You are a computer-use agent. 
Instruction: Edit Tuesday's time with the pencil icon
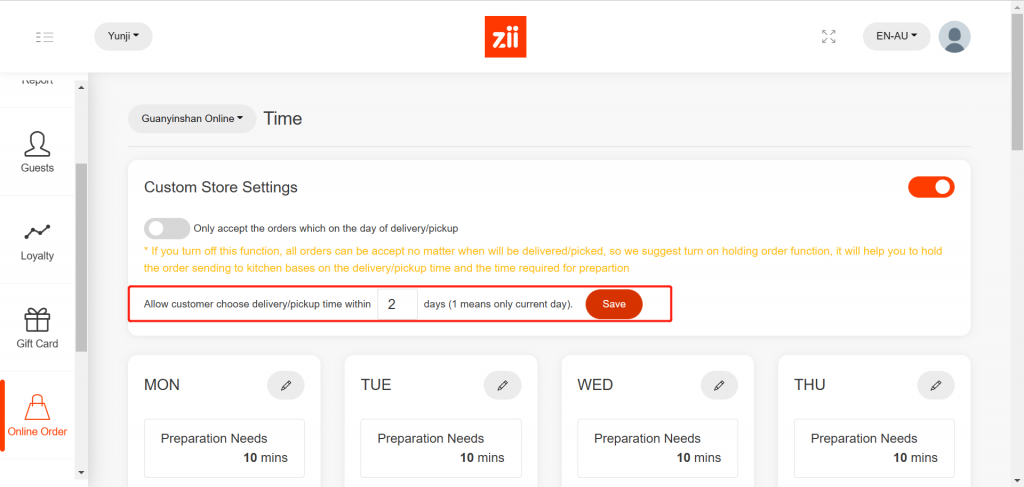pos(502,385)
